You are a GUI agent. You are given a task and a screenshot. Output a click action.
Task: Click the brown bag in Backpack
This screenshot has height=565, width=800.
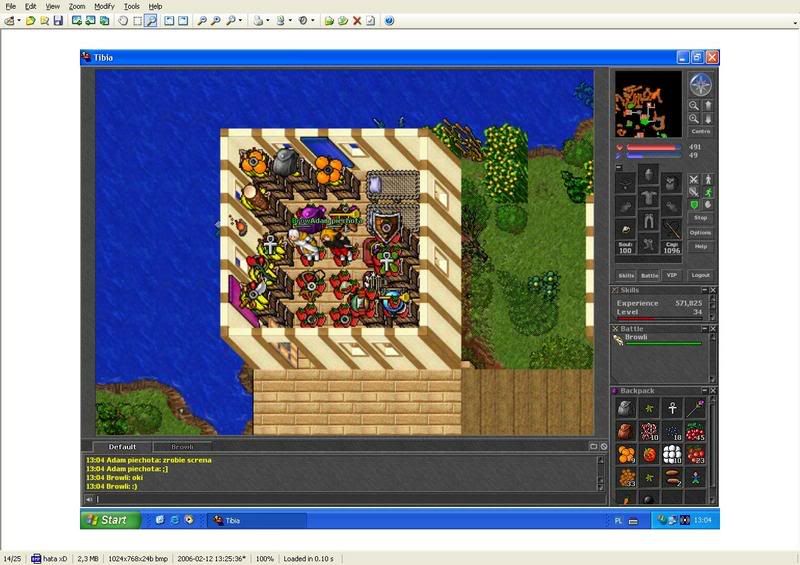[626, 431]
